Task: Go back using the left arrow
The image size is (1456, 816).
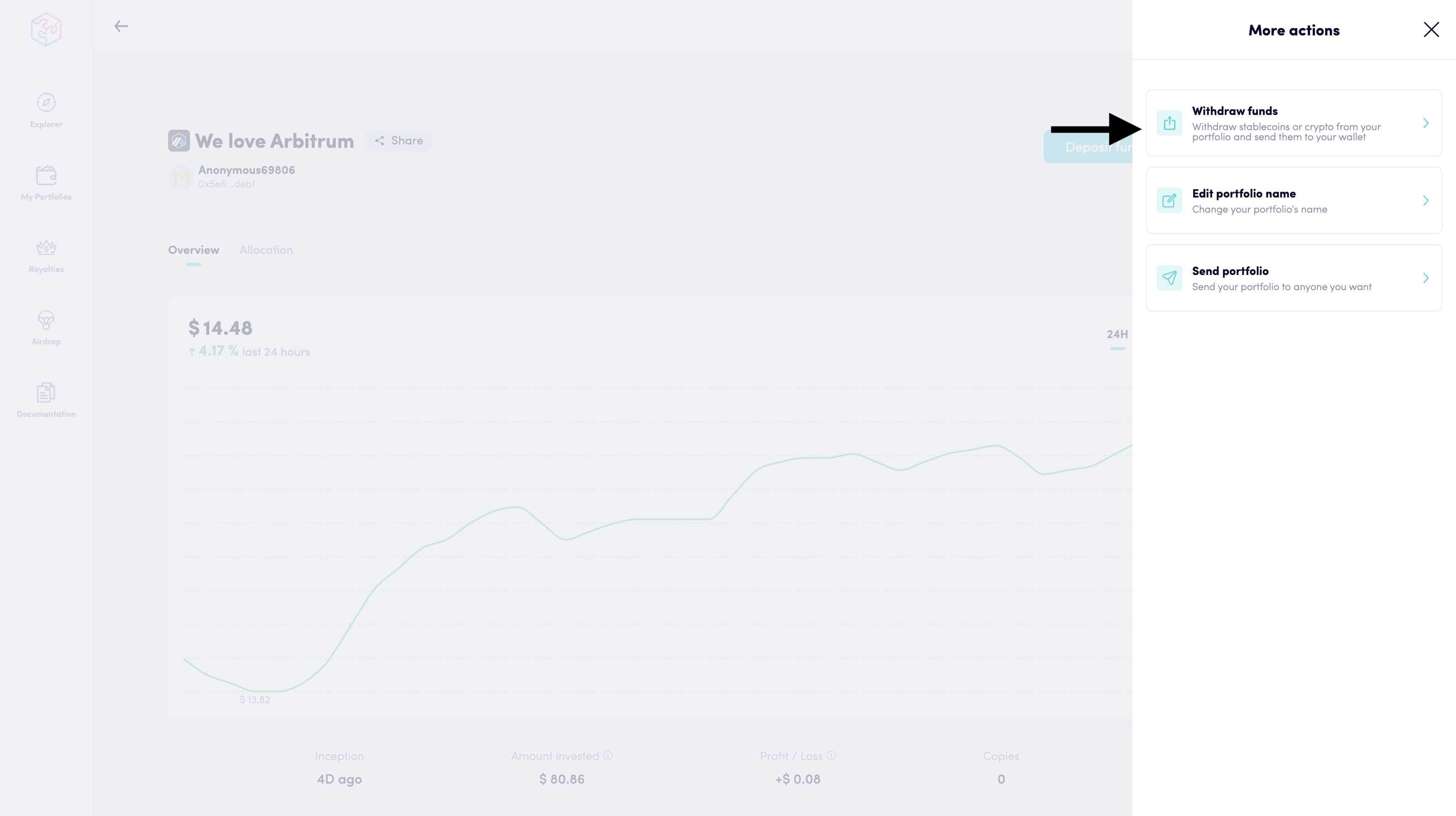Action: coord(121,26)
